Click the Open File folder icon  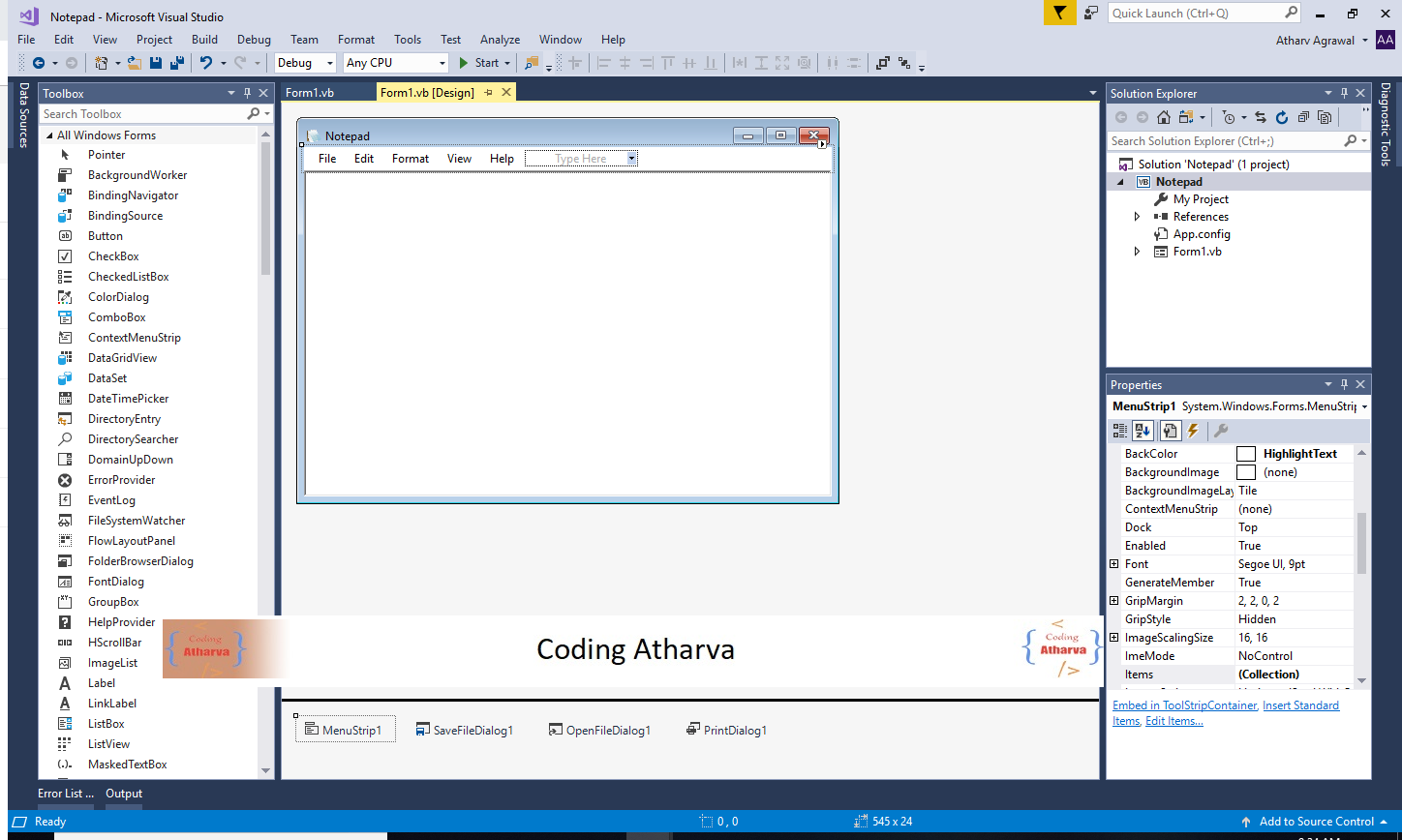click(x=134, y=63)
